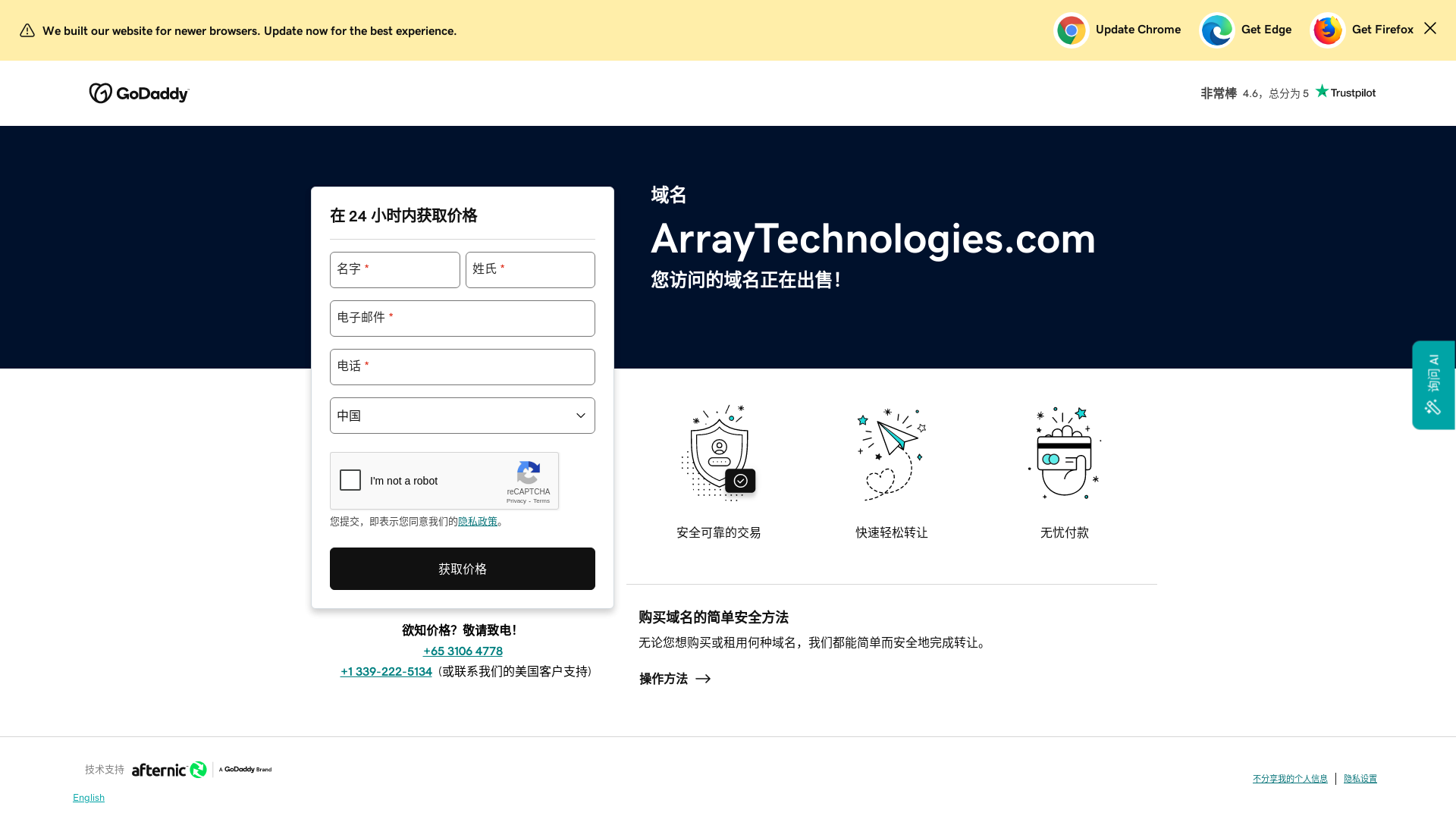1456x819 pixels.
Task: Dismiss the browser update banner
Action: pyautogui.click(x=1429, y=28)
